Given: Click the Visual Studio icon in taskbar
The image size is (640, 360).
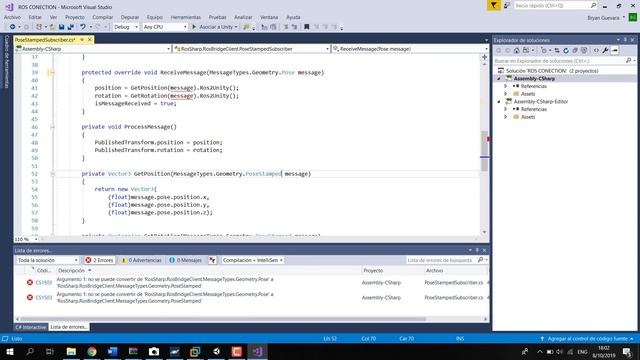Looking at the screenshot, I should [257, 351].
